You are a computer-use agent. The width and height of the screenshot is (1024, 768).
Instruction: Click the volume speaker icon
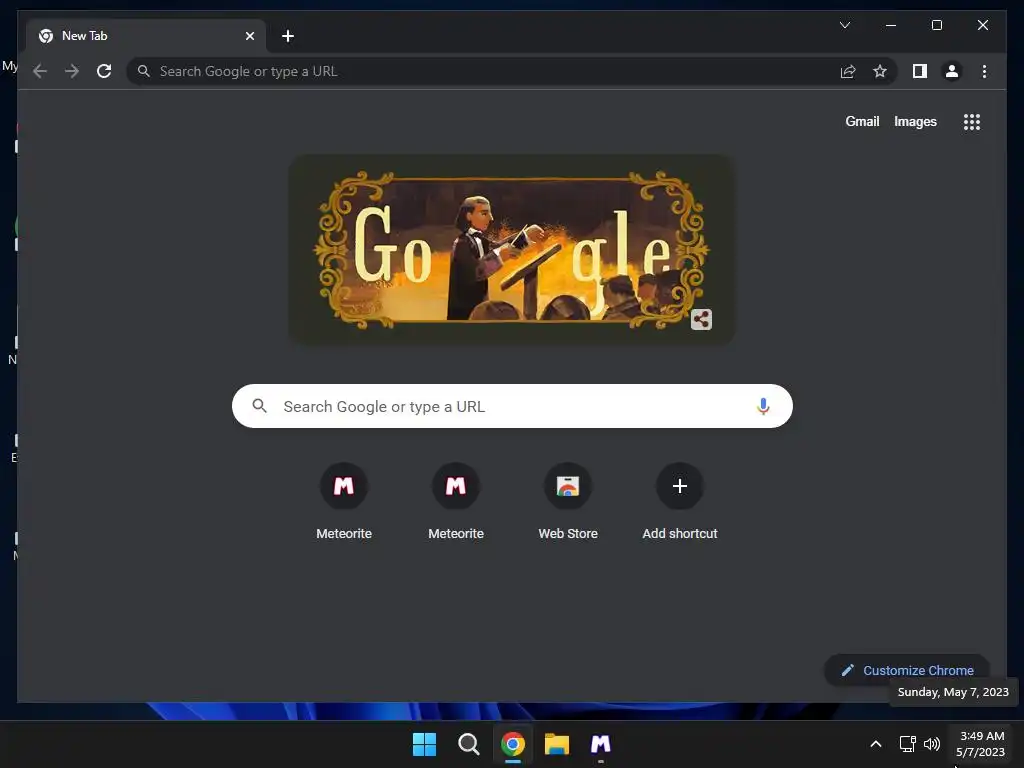click(x=932, y=744)
